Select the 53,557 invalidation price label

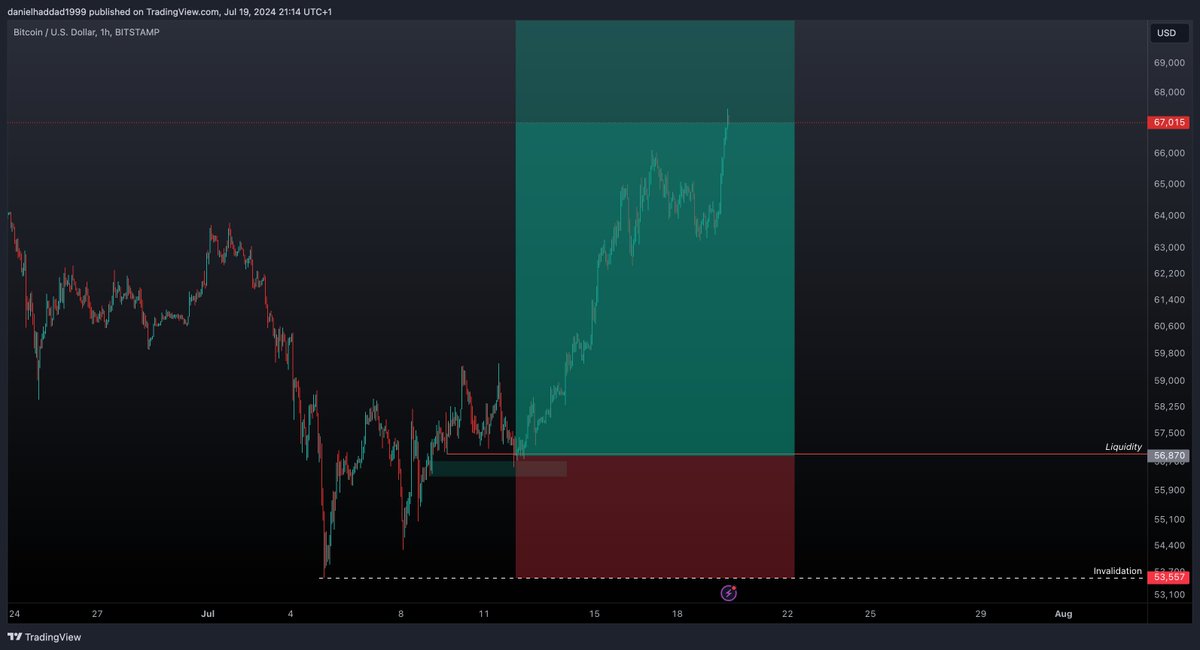click(1169, 577)
